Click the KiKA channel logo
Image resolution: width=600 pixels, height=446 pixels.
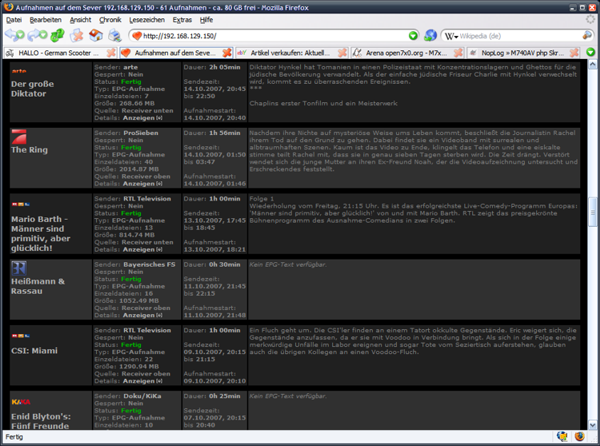[21, 402]
